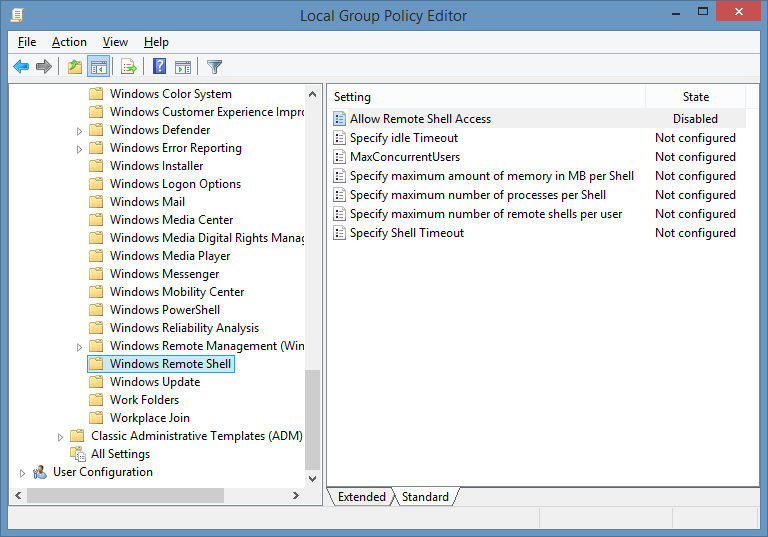Click folder icon of Windows Installer
Viewport: 768px width, 537px height.
point(96,165)
